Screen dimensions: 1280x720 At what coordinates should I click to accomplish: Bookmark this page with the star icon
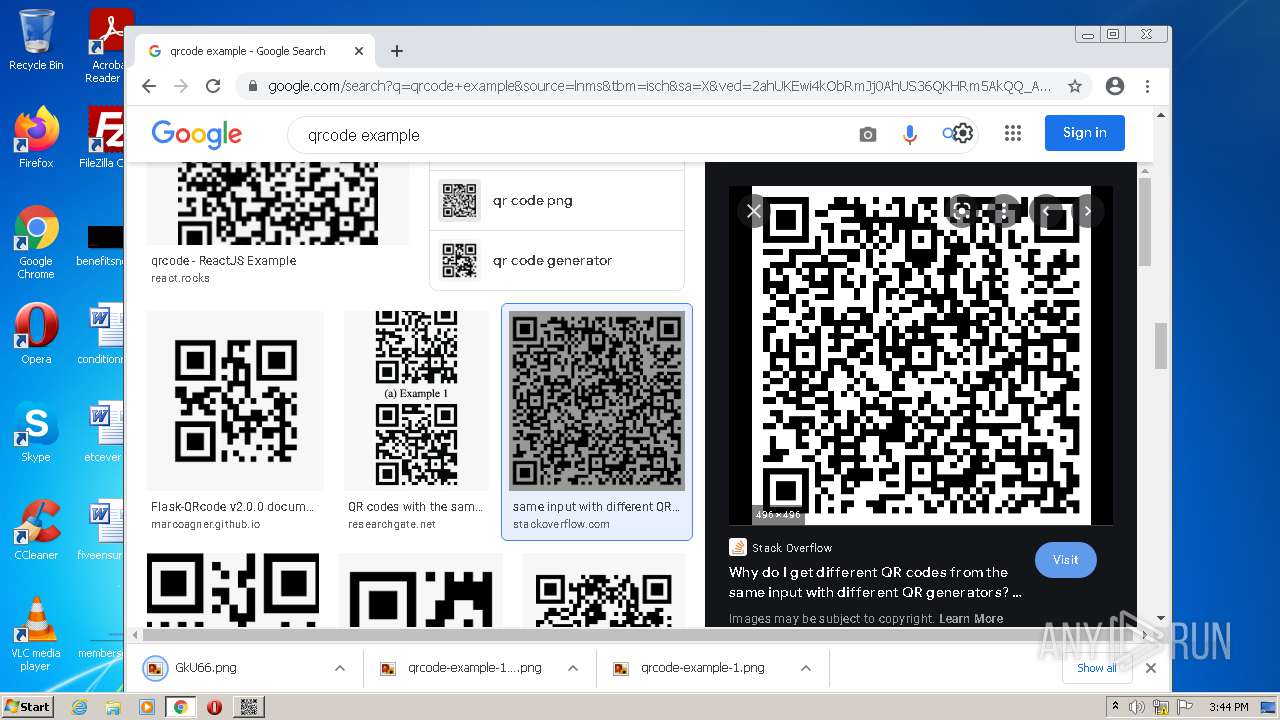[1075, 86]
